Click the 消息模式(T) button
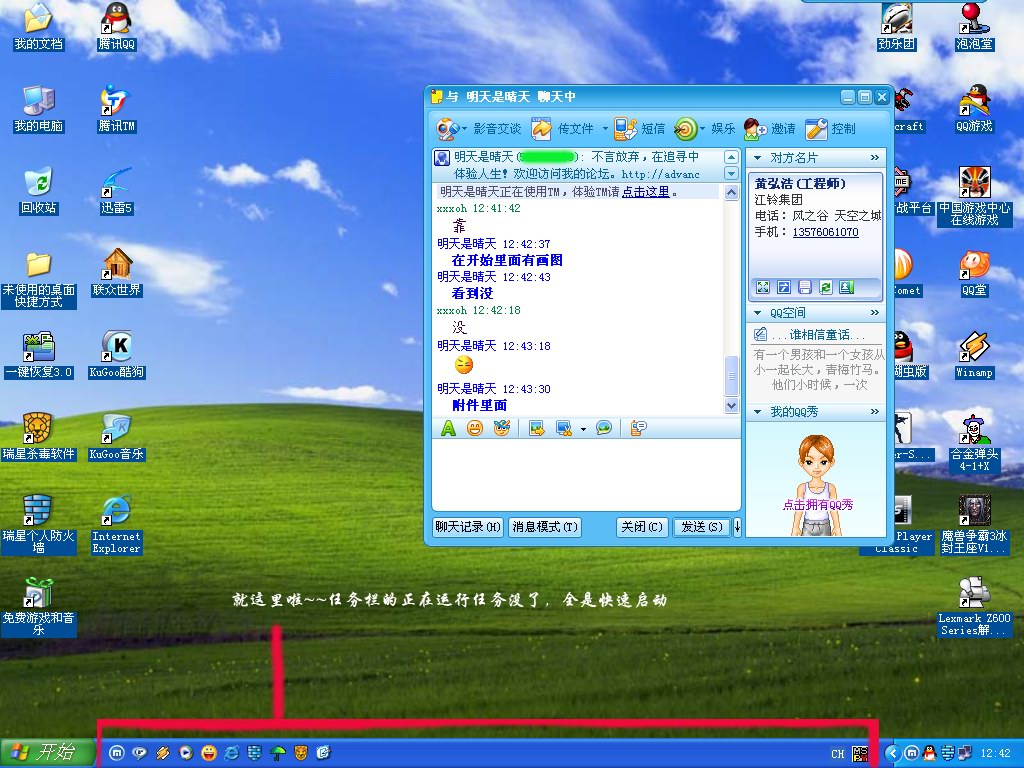This screenshot has height=768, width=1024. [545, 527]
